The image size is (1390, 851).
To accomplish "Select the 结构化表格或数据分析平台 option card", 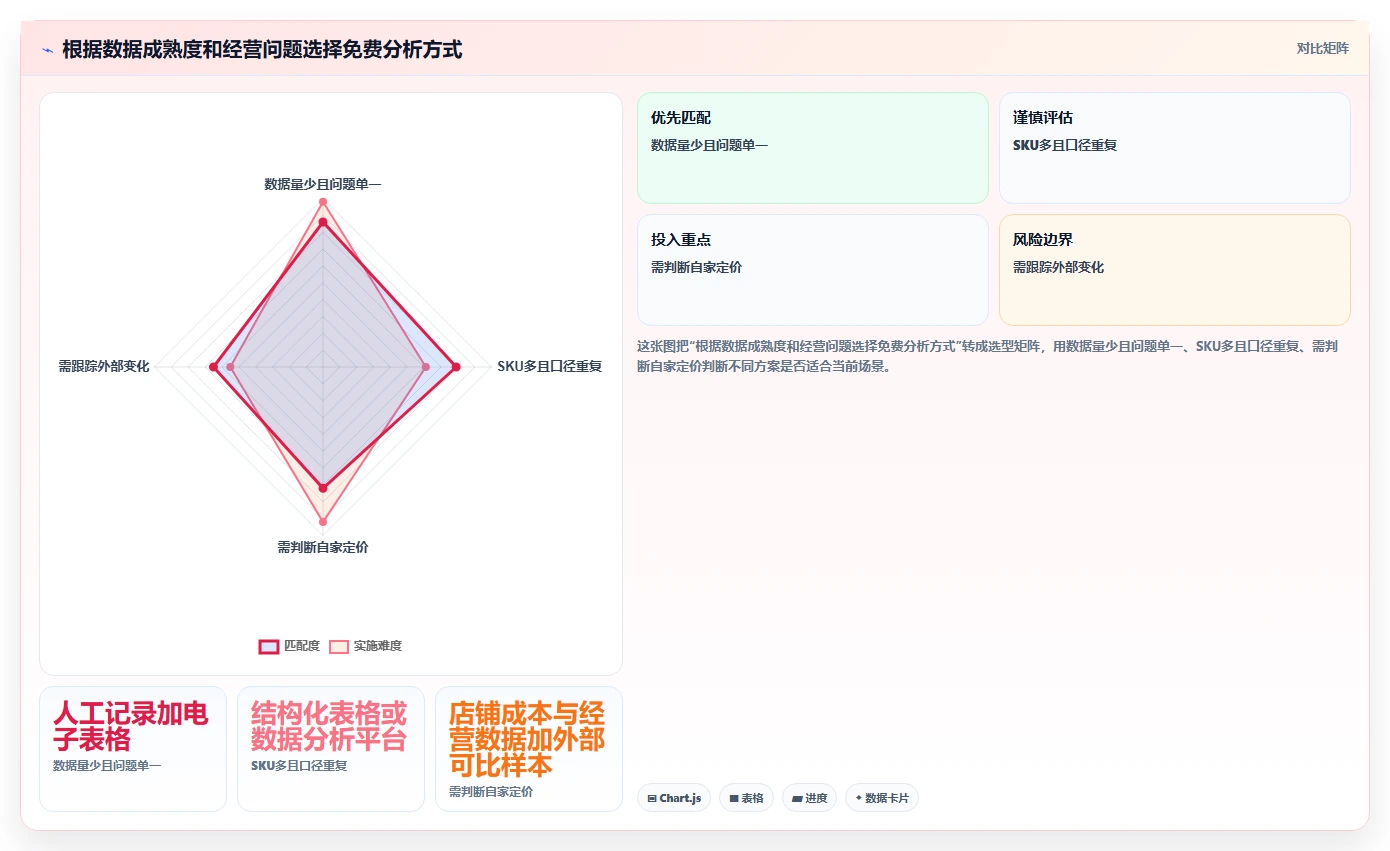I will click(x=331, y=749).
